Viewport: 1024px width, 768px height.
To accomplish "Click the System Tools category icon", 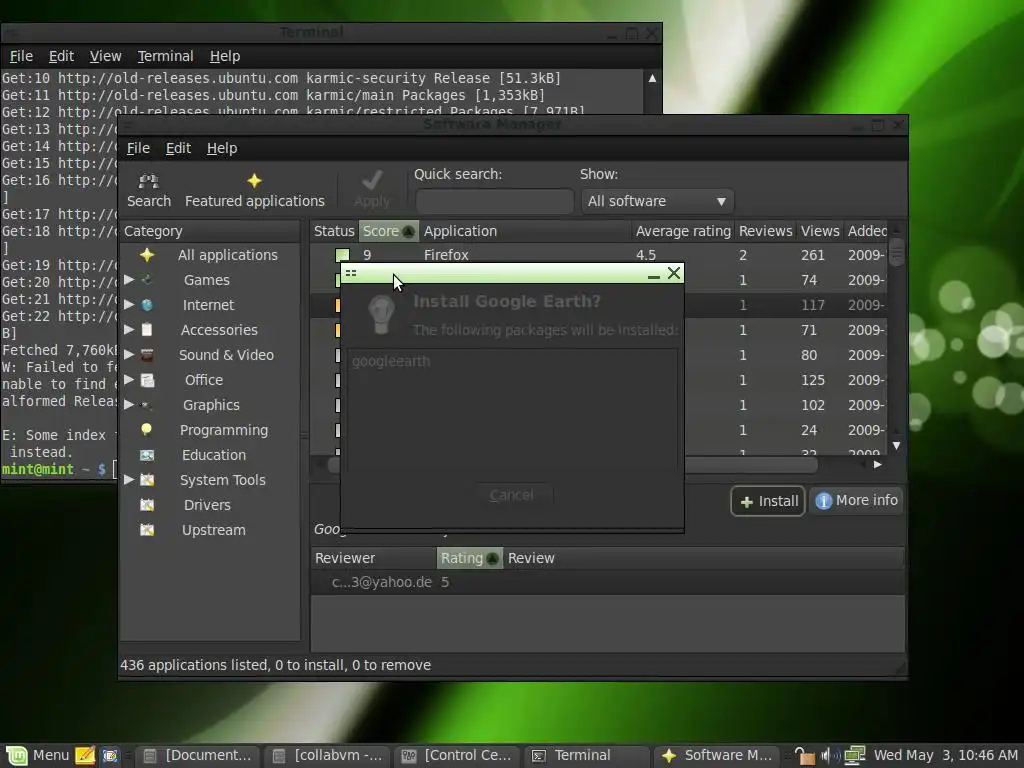I will 147,480.
